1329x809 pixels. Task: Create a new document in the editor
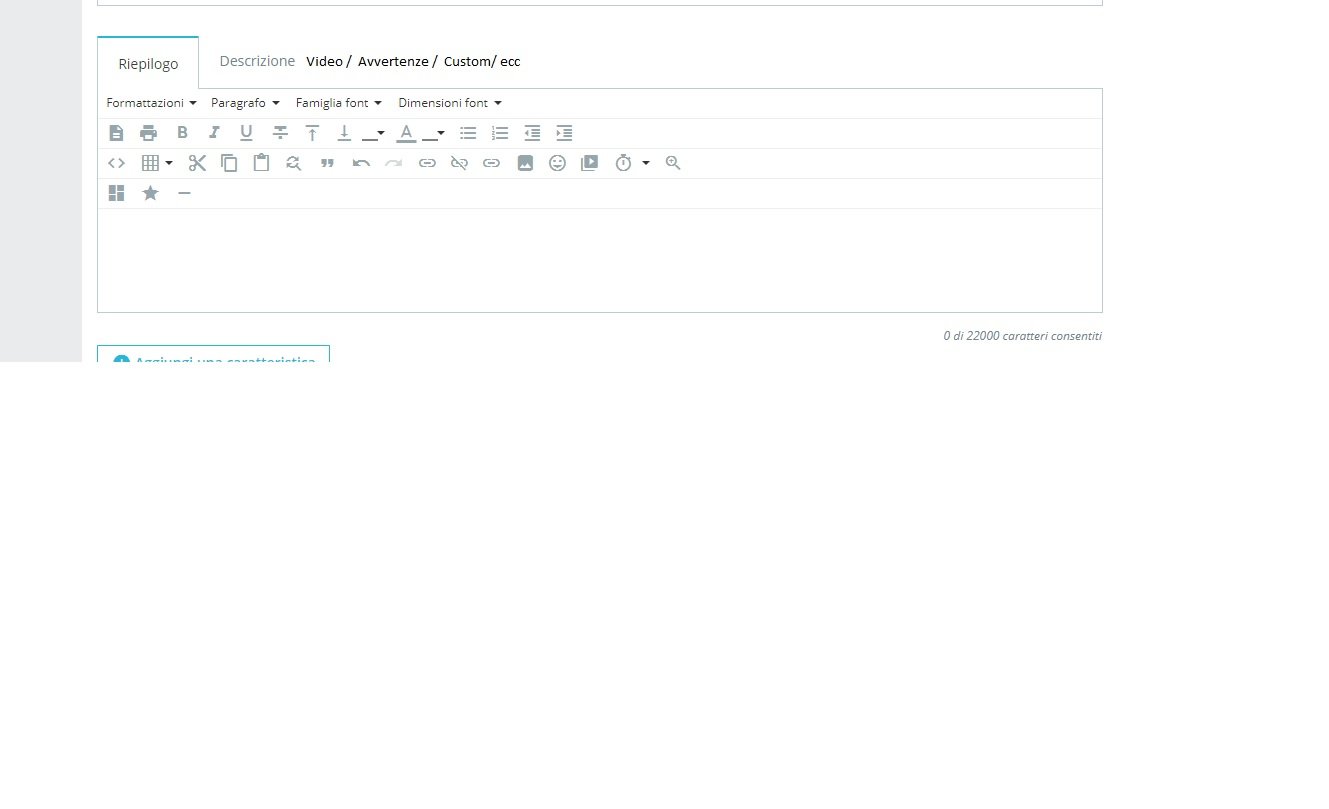pyautogui.click(x=116, y=133)
